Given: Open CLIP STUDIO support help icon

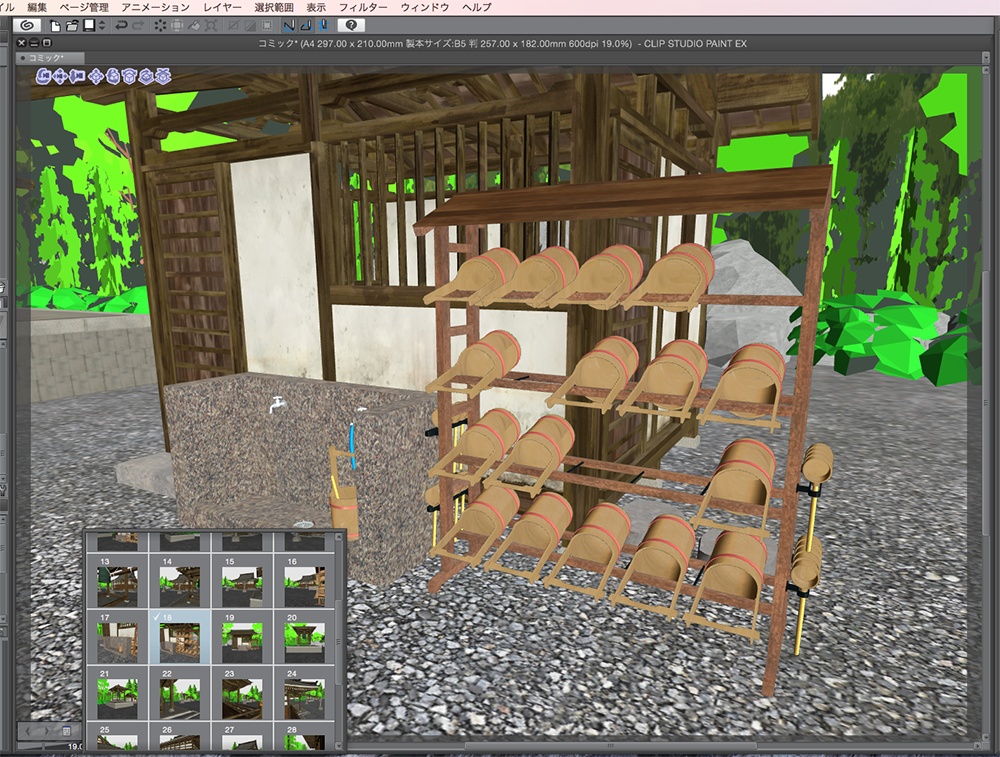Looking at the screenshot, I should pyautogui.click(x=351, y=26).
